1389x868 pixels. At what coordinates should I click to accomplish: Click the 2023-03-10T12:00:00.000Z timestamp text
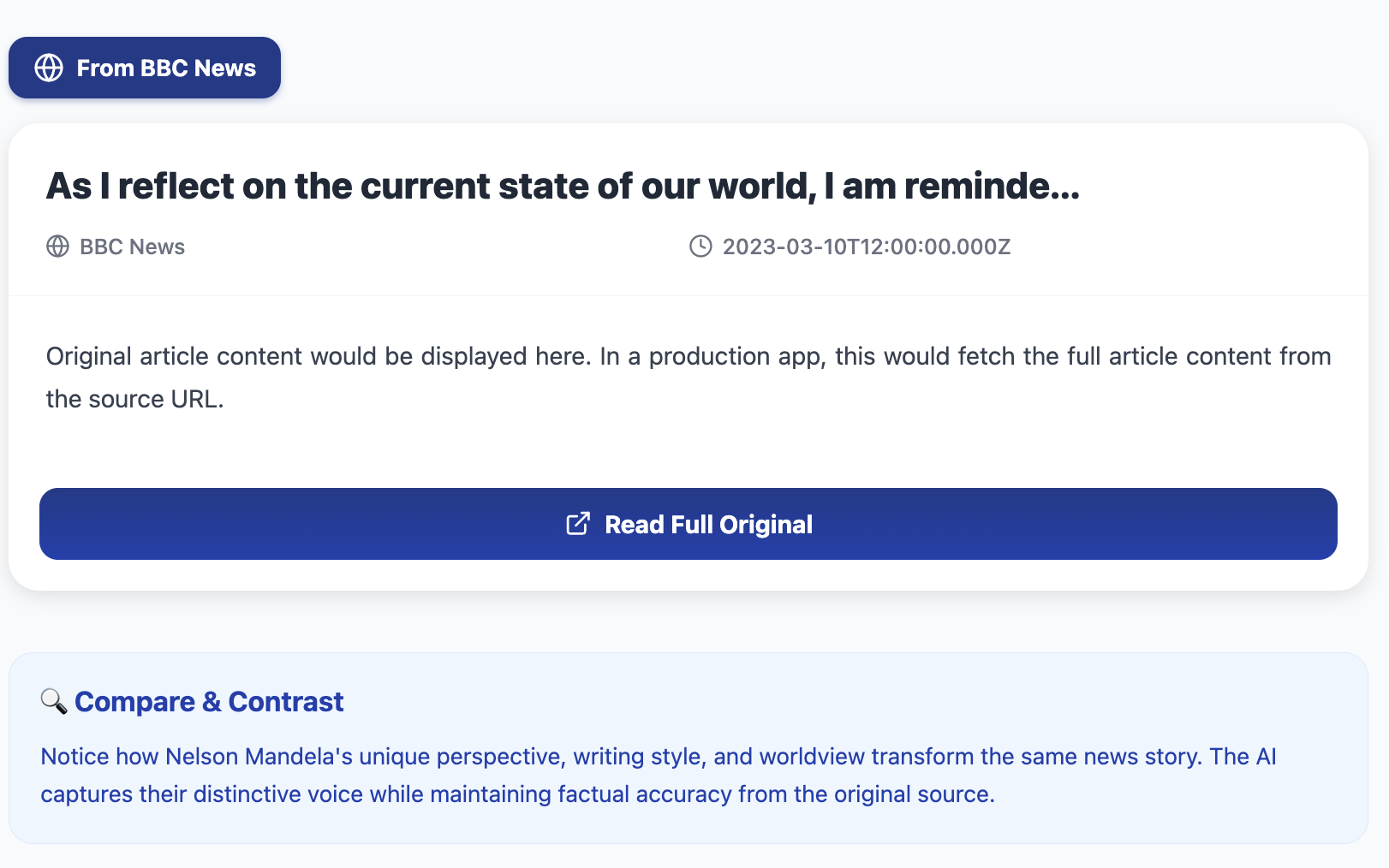866,247
